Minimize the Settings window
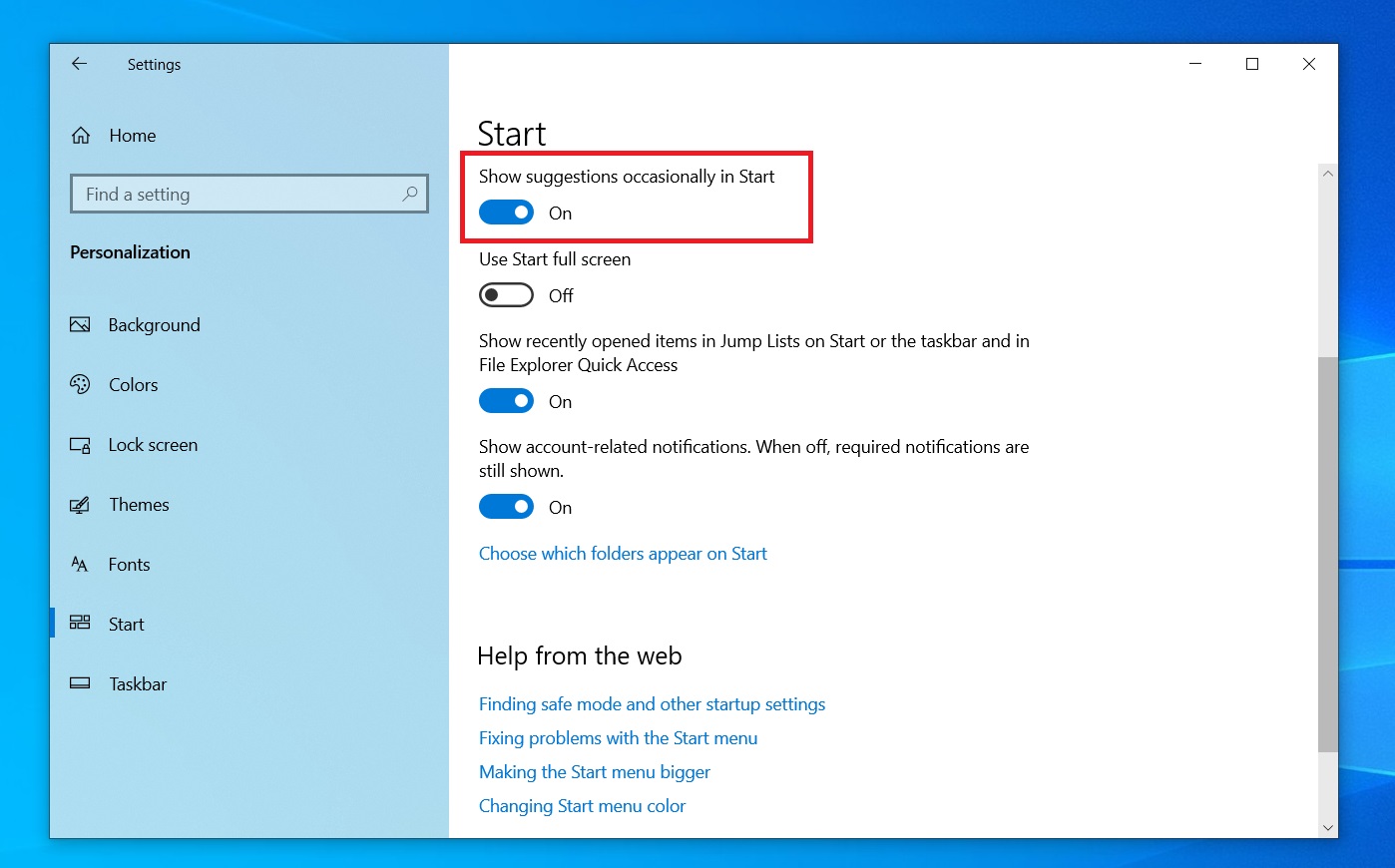 pos(1195,64)
